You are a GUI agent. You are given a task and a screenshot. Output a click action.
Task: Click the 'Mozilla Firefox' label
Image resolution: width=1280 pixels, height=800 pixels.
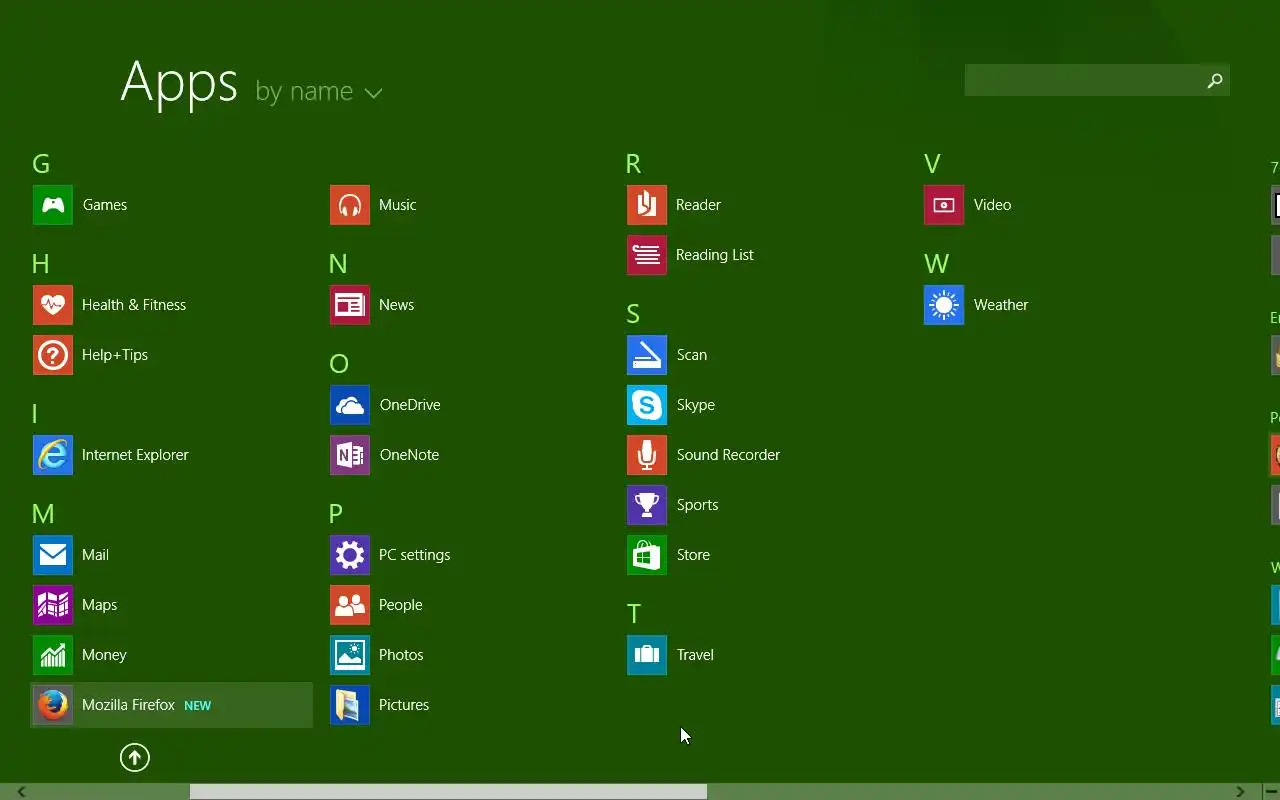pos(128,705)
